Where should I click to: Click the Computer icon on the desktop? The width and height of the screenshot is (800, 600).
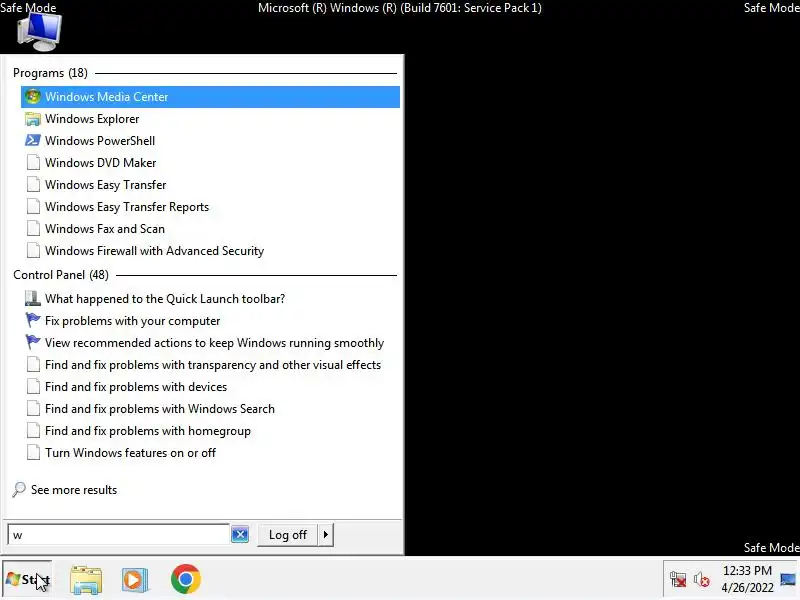coord(39,32)
